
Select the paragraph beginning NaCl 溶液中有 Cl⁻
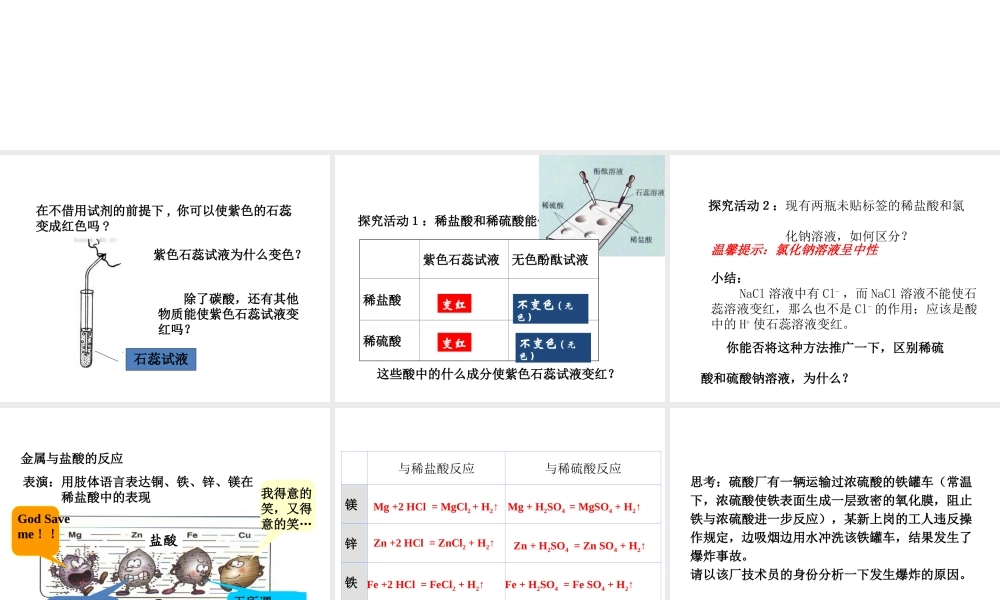point(844,309)
